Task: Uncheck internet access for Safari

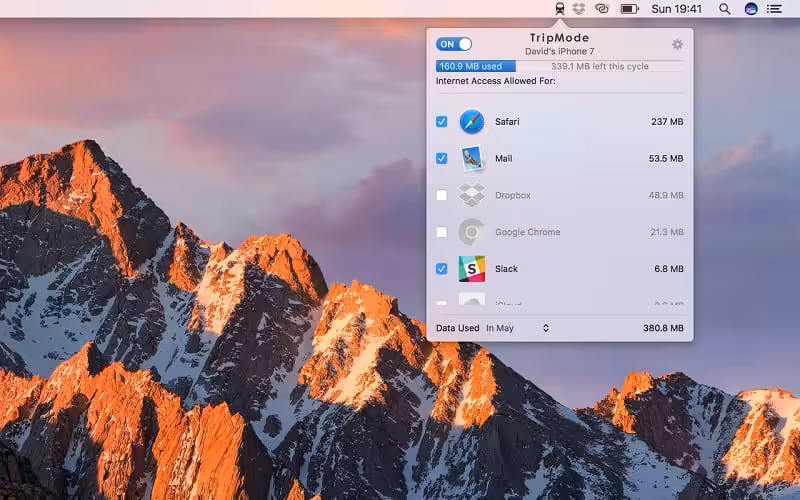Action: click(x=442, y=122)
